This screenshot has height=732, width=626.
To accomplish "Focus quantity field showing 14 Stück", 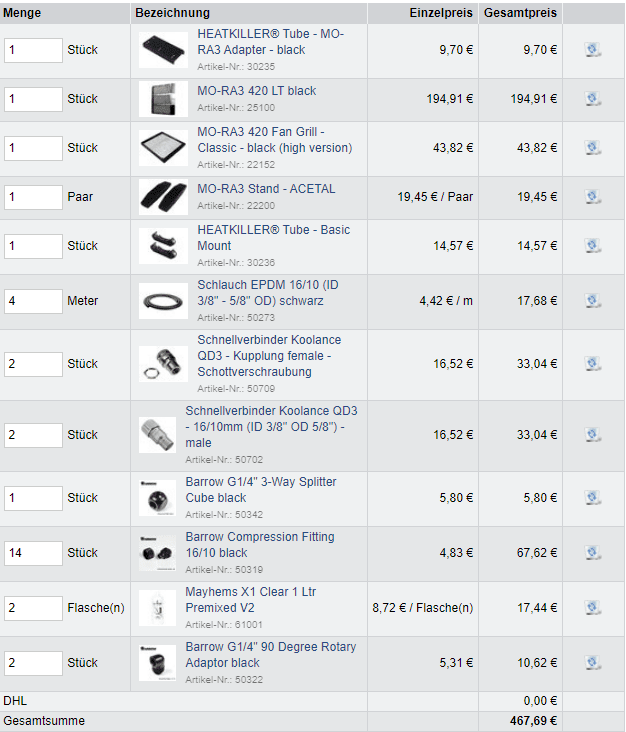I will tap(33, 554).
